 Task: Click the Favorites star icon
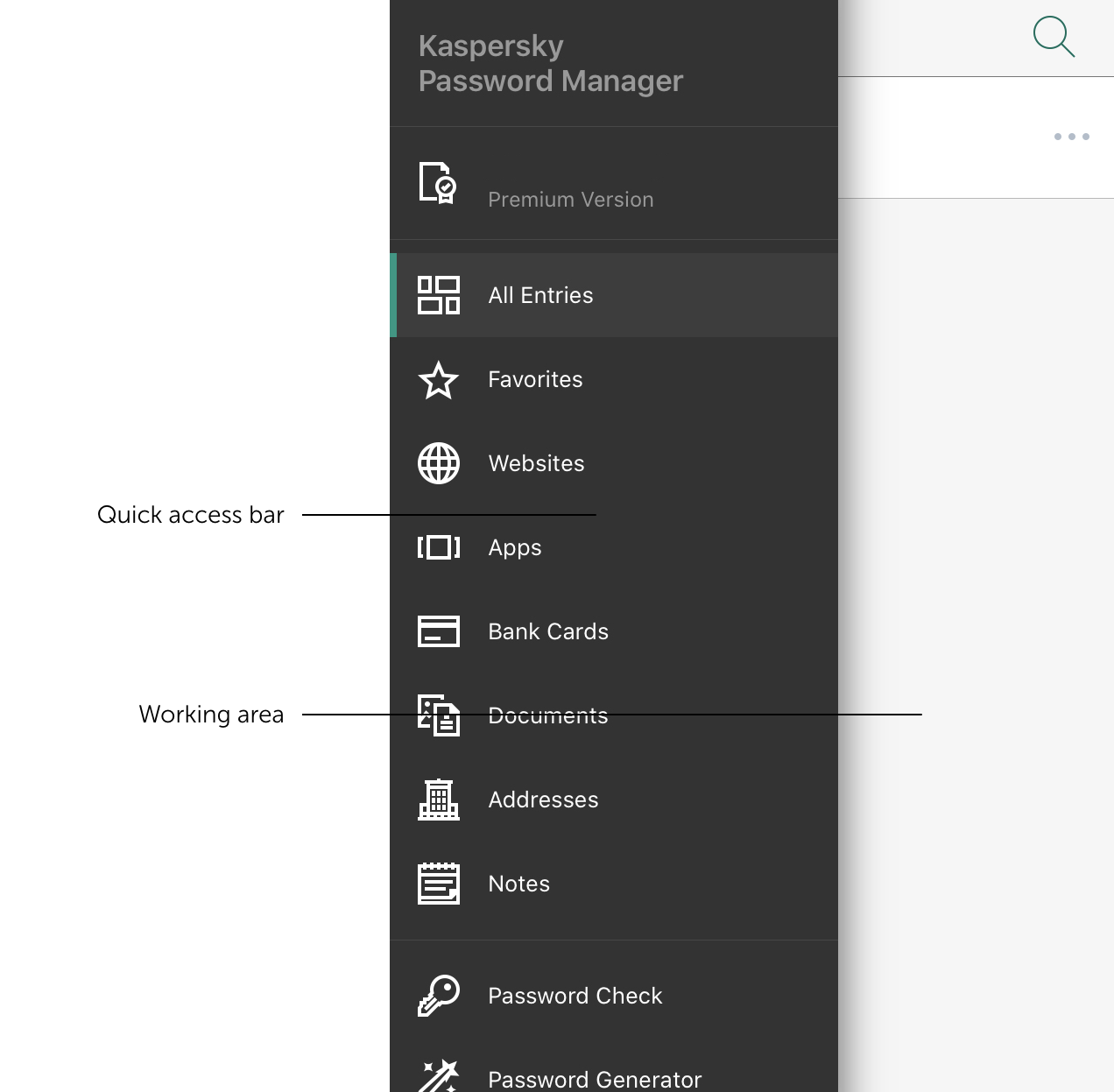click(x=439, y=380)
